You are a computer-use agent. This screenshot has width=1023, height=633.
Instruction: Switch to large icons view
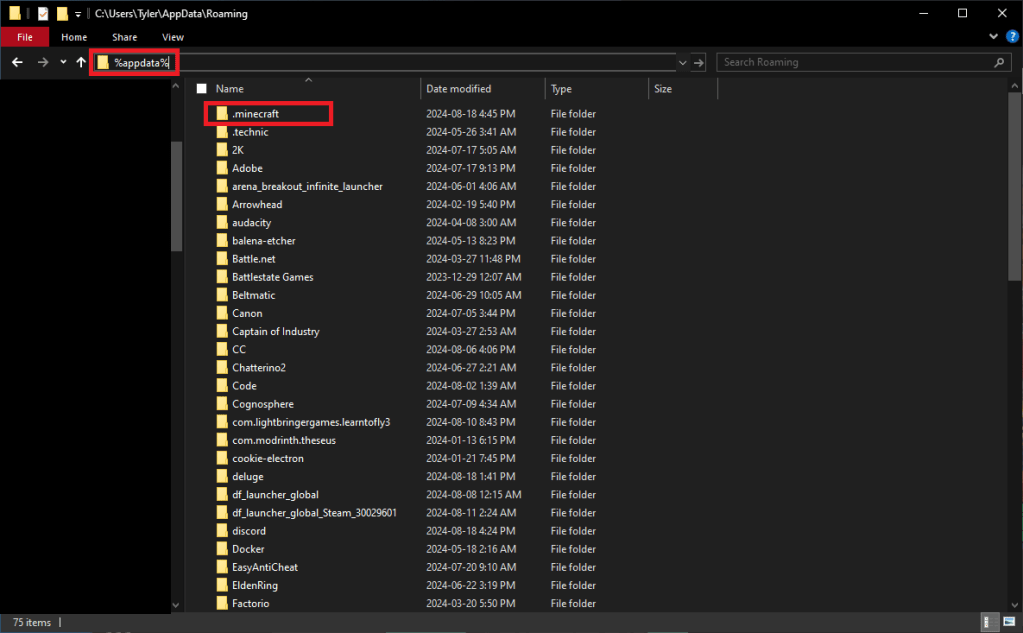[x=1006, y=622]
